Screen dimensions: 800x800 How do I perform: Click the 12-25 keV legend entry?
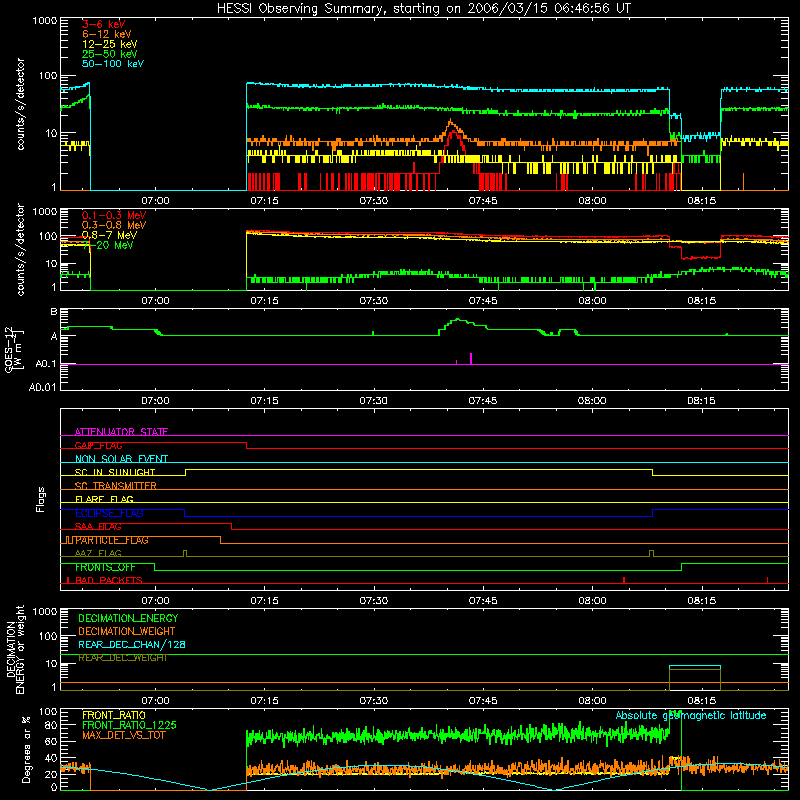(110, 44)
